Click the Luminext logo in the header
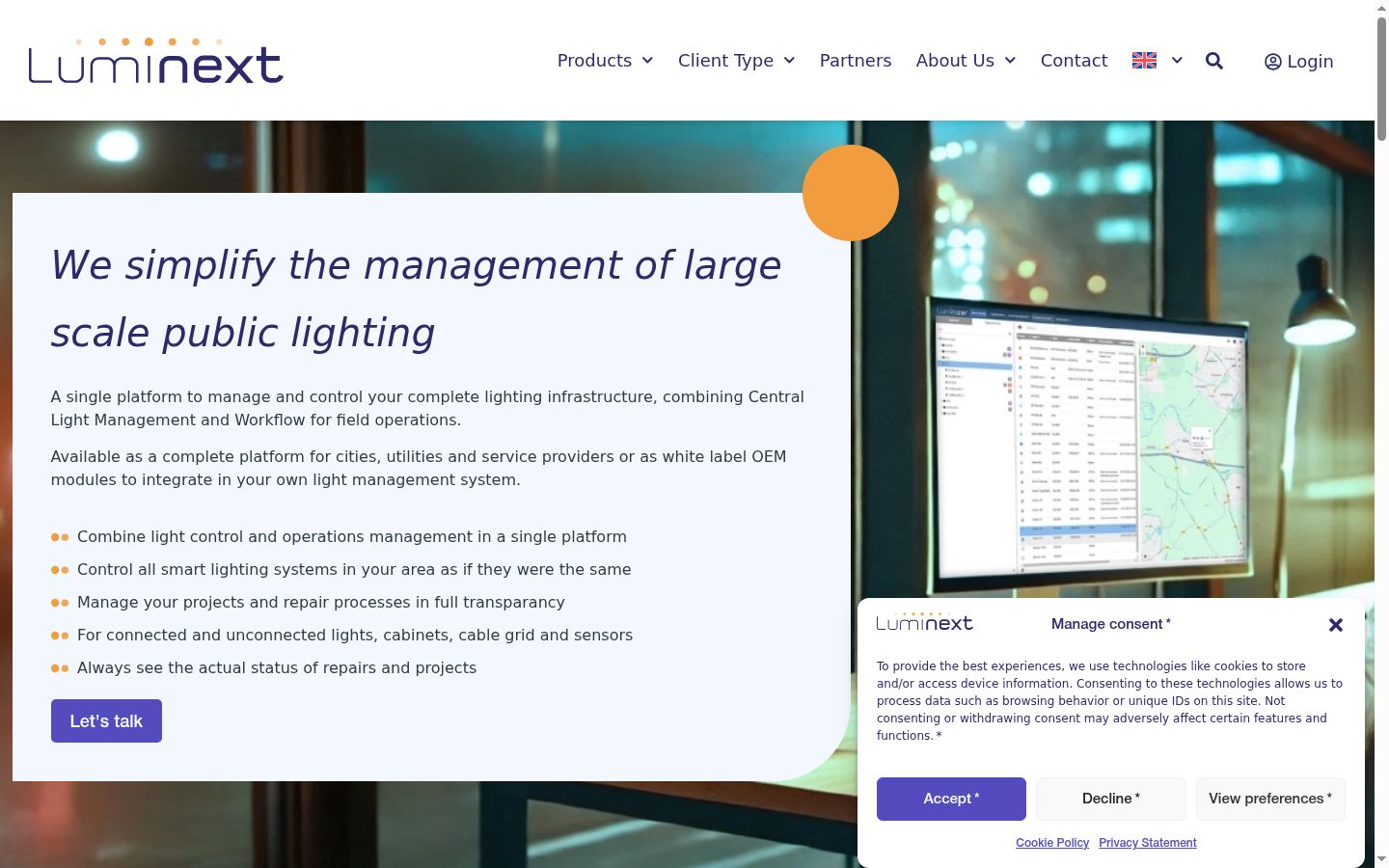 click(x=155, y=61)
